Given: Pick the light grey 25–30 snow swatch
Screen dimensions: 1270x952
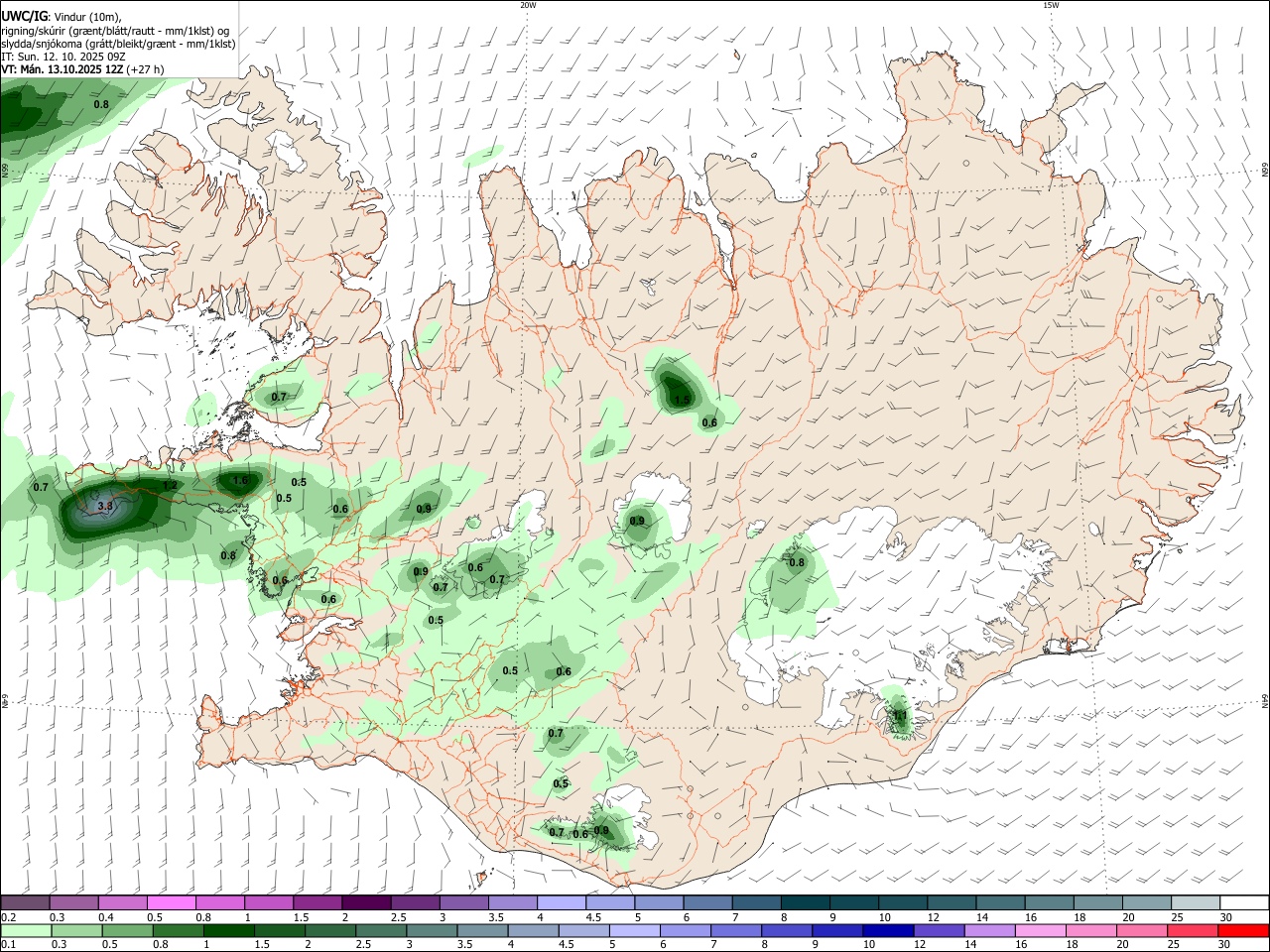Looking at the screenshot, I should [1195, 903].
